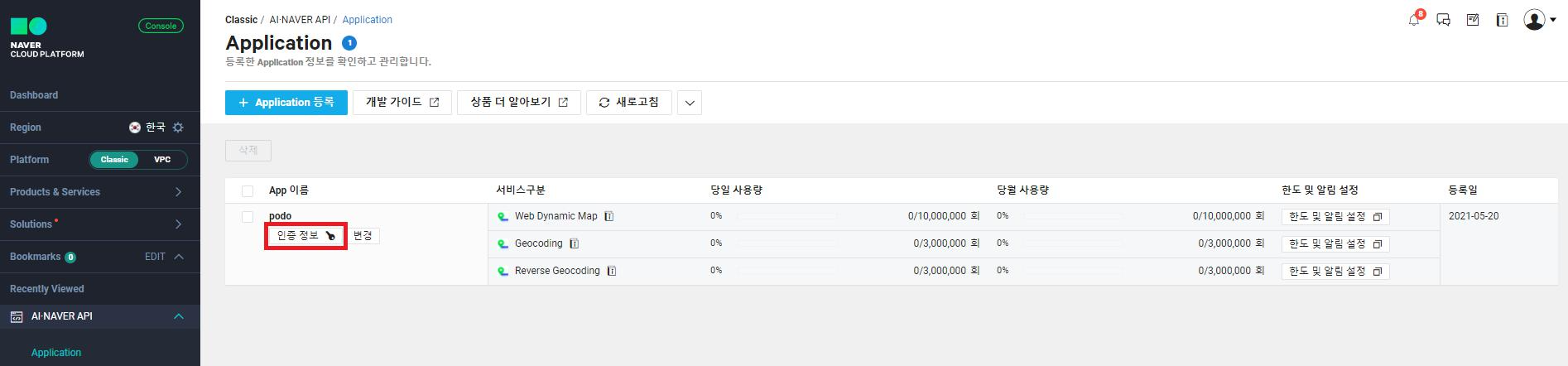Open the notes checklist icon in header
This screenshot has width=1568, height=366.
coord(1473,20)
